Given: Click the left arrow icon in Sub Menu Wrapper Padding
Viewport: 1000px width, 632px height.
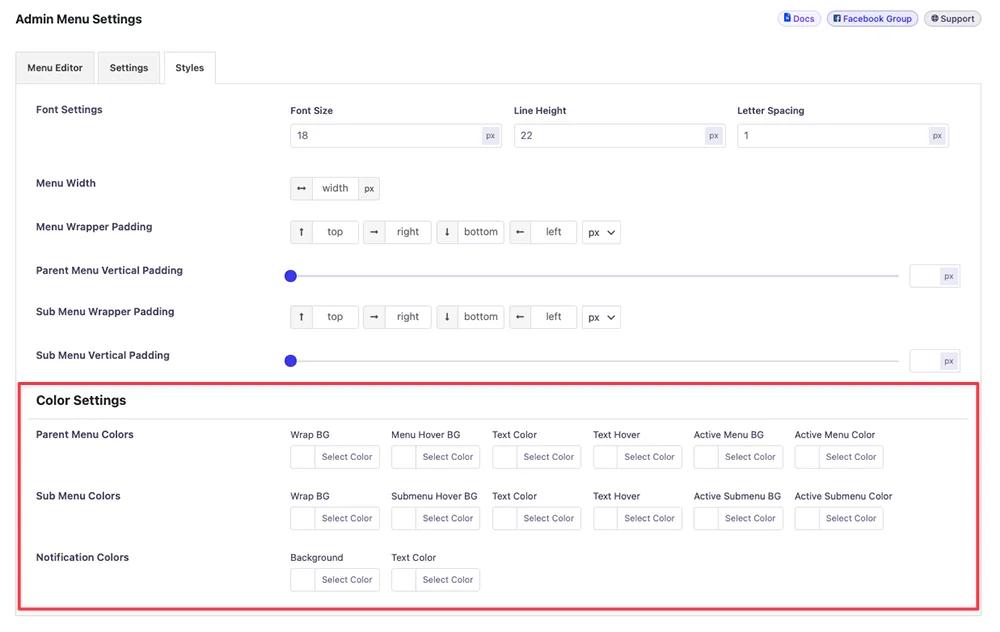Looking at the screenshot, I should click(x=520, y=317).
